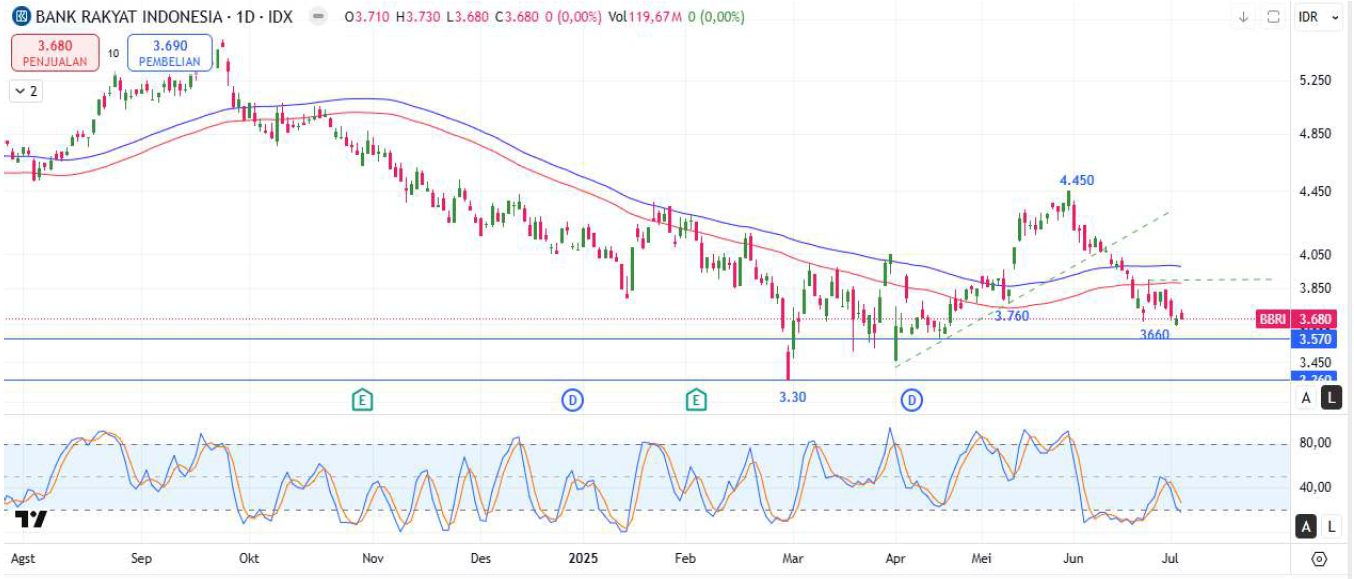Click the Okt label on the time axis

click(251, 558)
